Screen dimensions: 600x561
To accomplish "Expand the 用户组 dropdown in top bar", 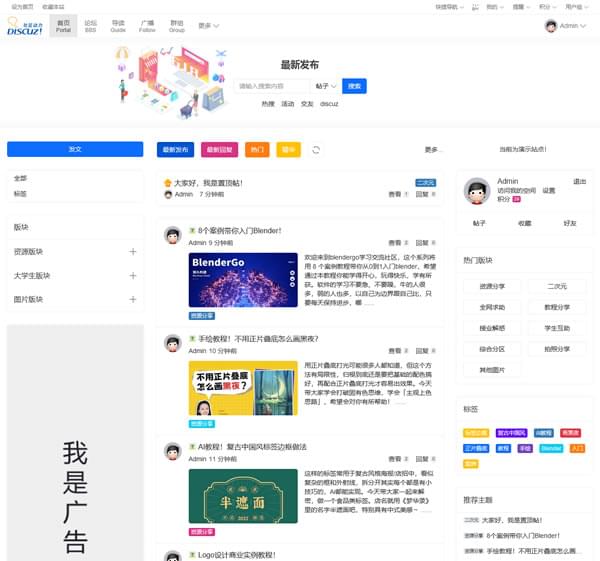I will (577, 7).
